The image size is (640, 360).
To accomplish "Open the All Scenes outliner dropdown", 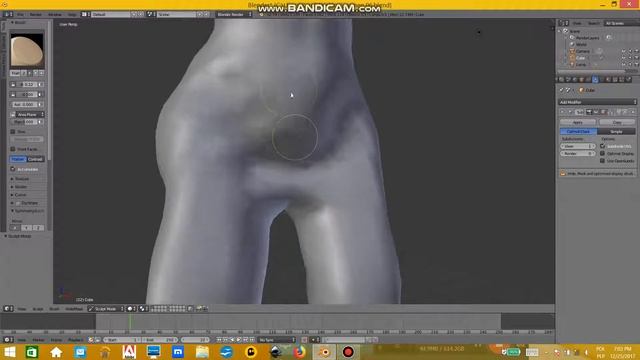I will tap(621, 23).
